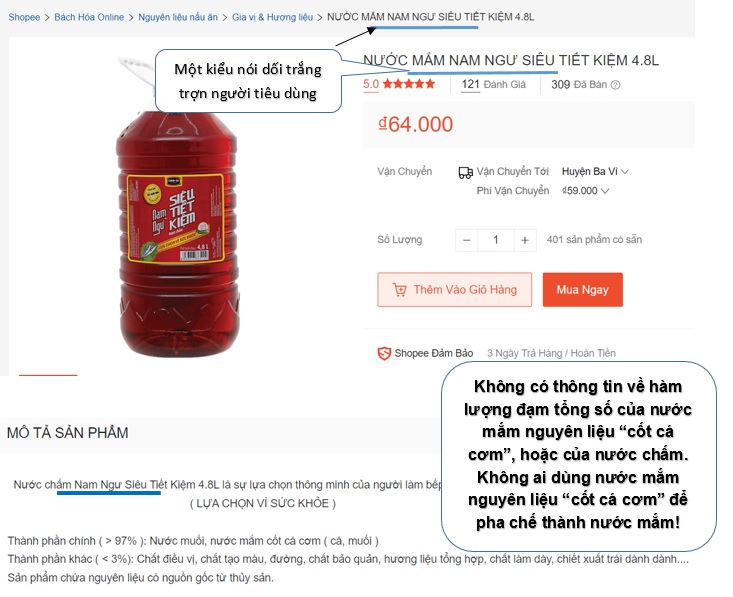
Task: Expand the Huyện Ba Vì destination dropdown
Action: (x=595, y=172)
